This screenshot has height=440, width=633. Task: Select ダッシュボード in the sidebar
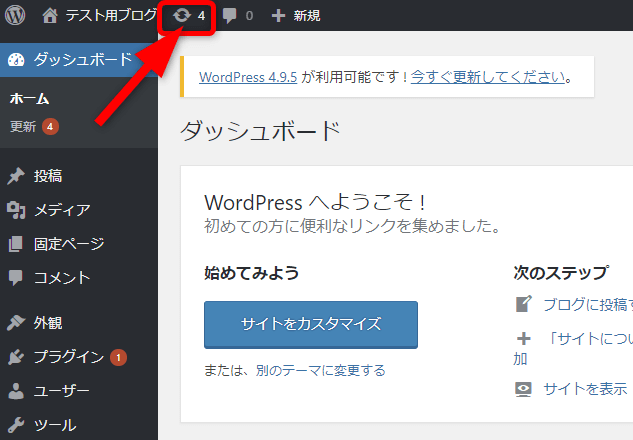(x=82, y=59)
